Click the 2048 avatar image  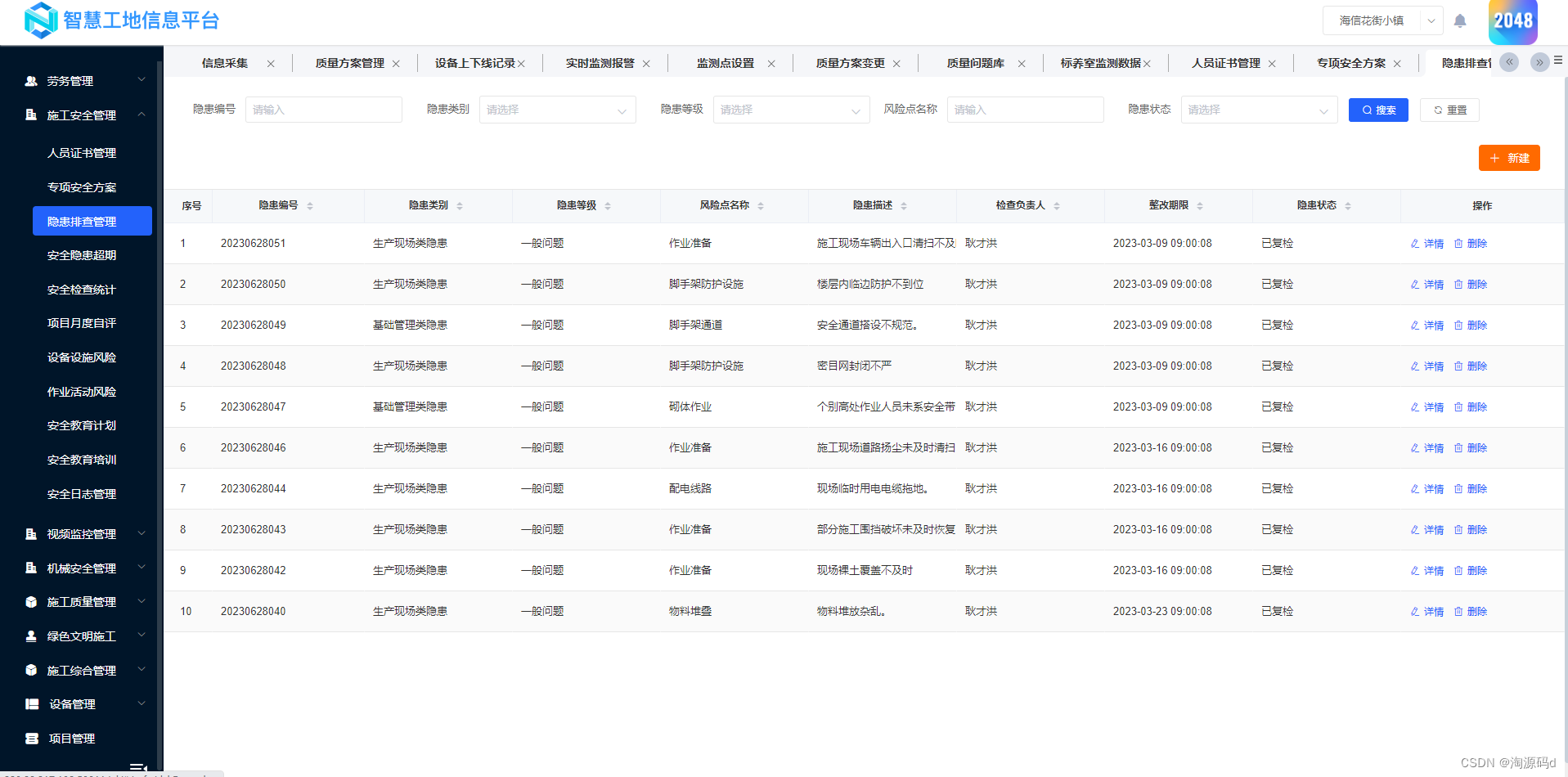point(1513,20)
